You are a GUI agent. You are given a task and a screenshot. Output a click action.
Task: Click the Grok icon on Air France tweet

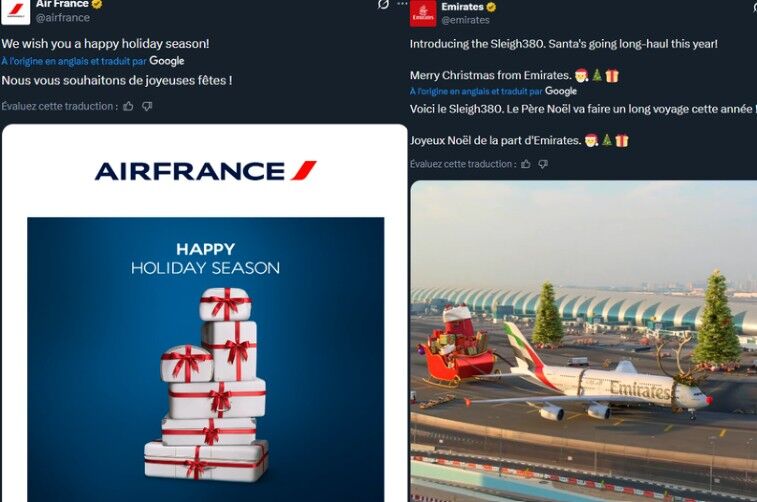[383, 4]
